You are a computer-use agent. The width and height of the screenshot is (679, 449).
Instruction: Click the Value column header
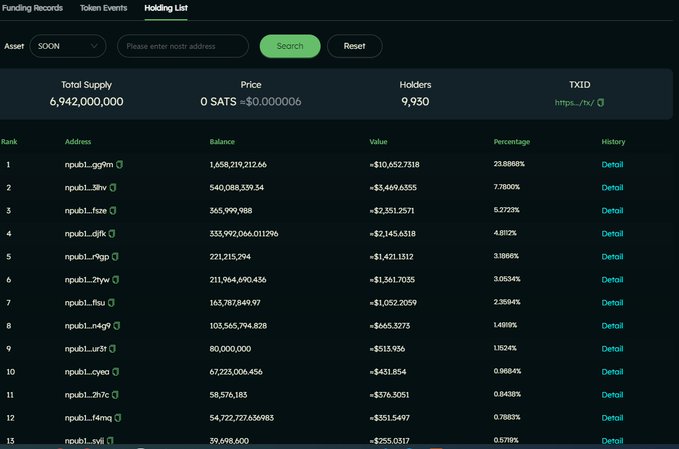tap(378, 142)
